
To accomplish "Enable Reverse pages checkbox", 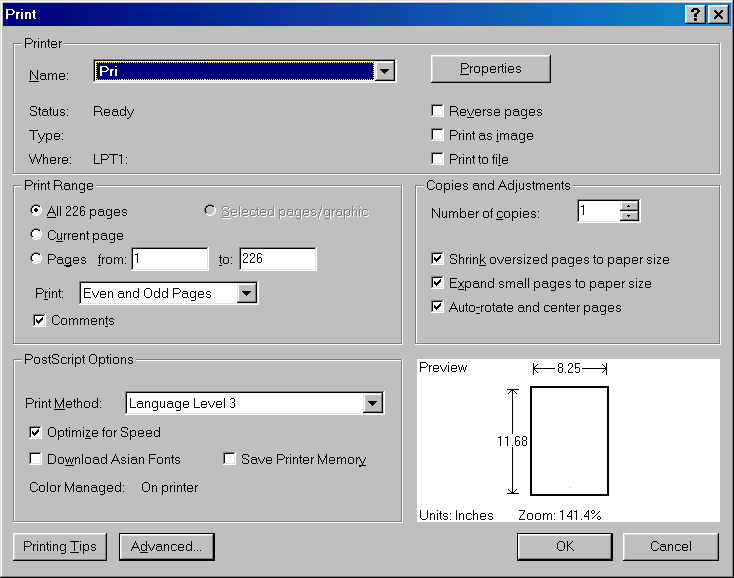I will click(x=437, y=111).
